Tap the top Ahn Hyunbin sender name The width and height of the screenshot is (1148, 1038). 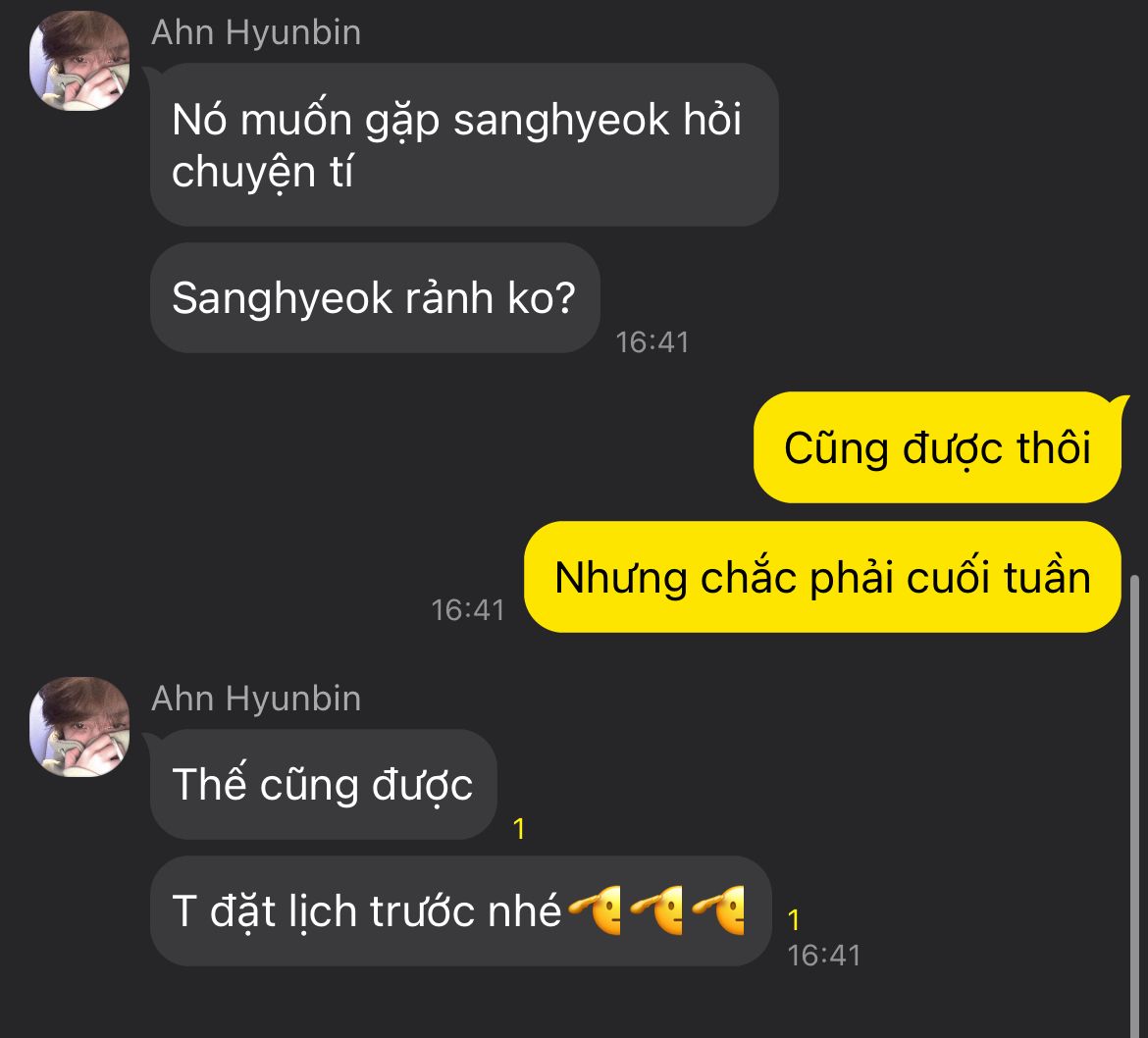pyautogui.click(x=256, y=33)
